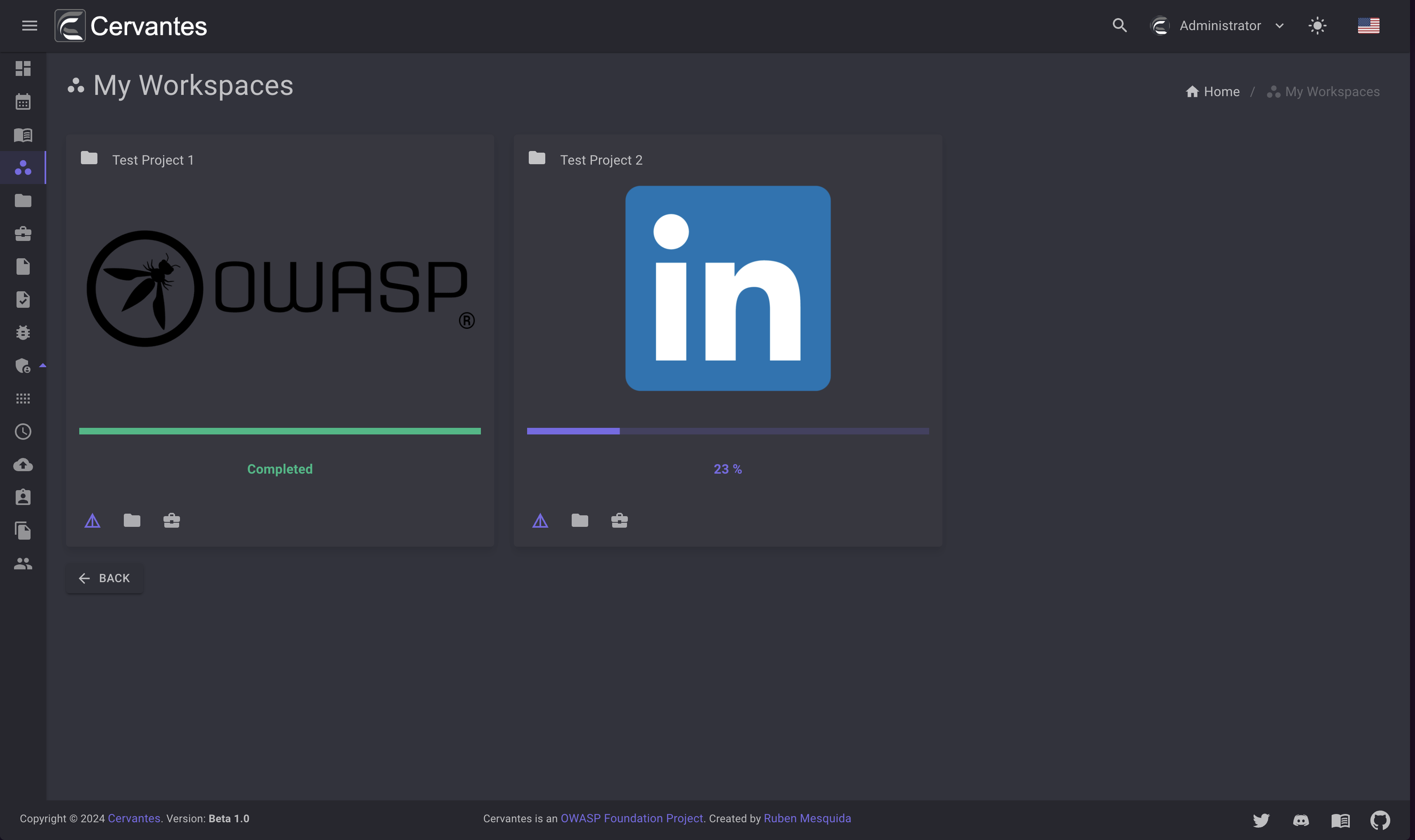1415x840 pixels.
Task: Open the hamburger navigation menu
Action: click(29, 26)
